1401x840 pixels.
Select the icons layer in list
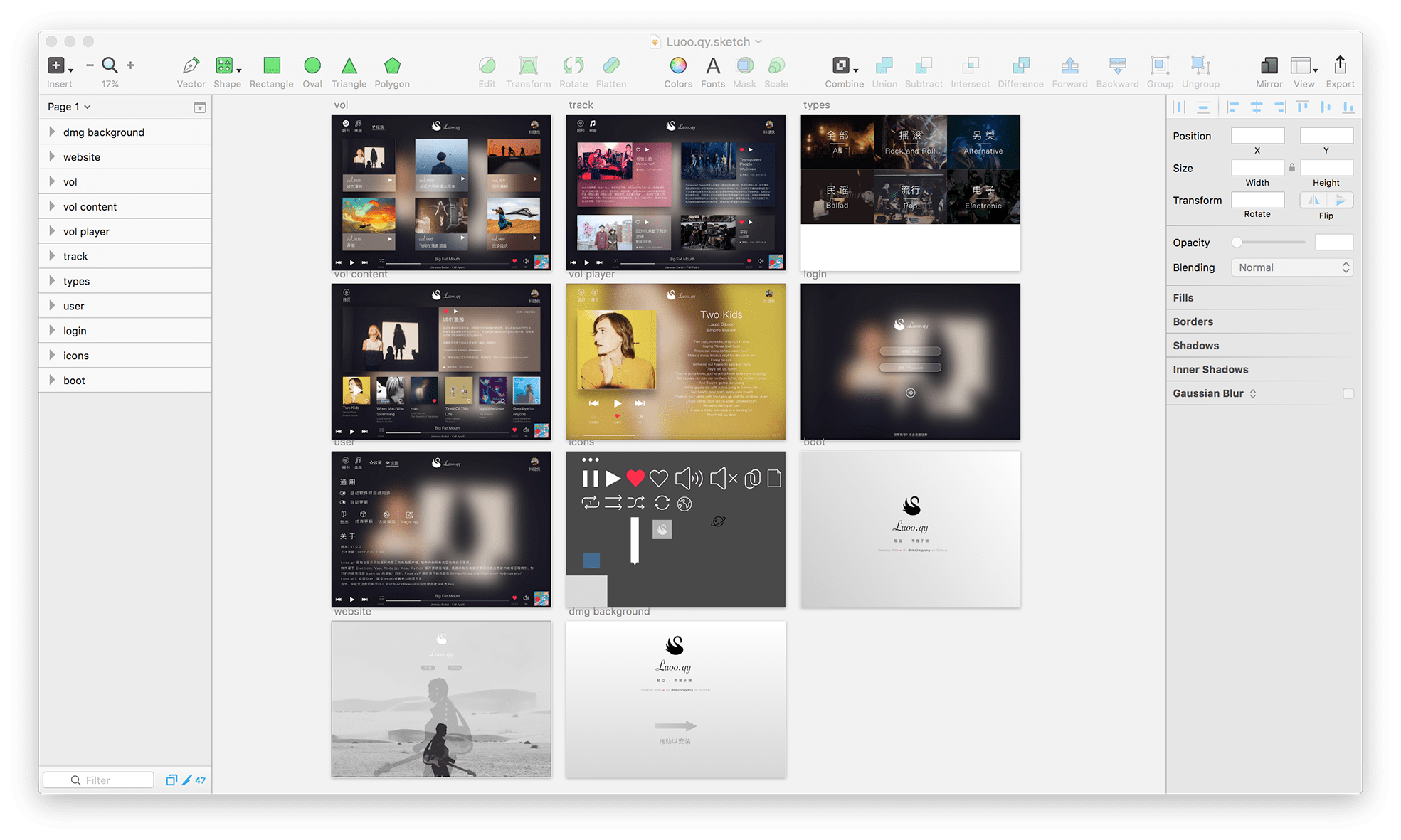(x=76, y=356)
